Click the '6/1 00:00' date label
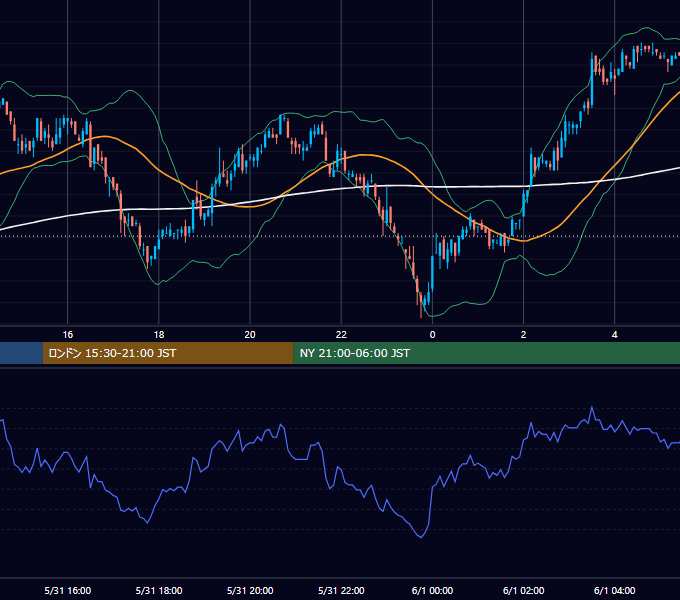This screenshot has height=600, width=680. (432, 590)
